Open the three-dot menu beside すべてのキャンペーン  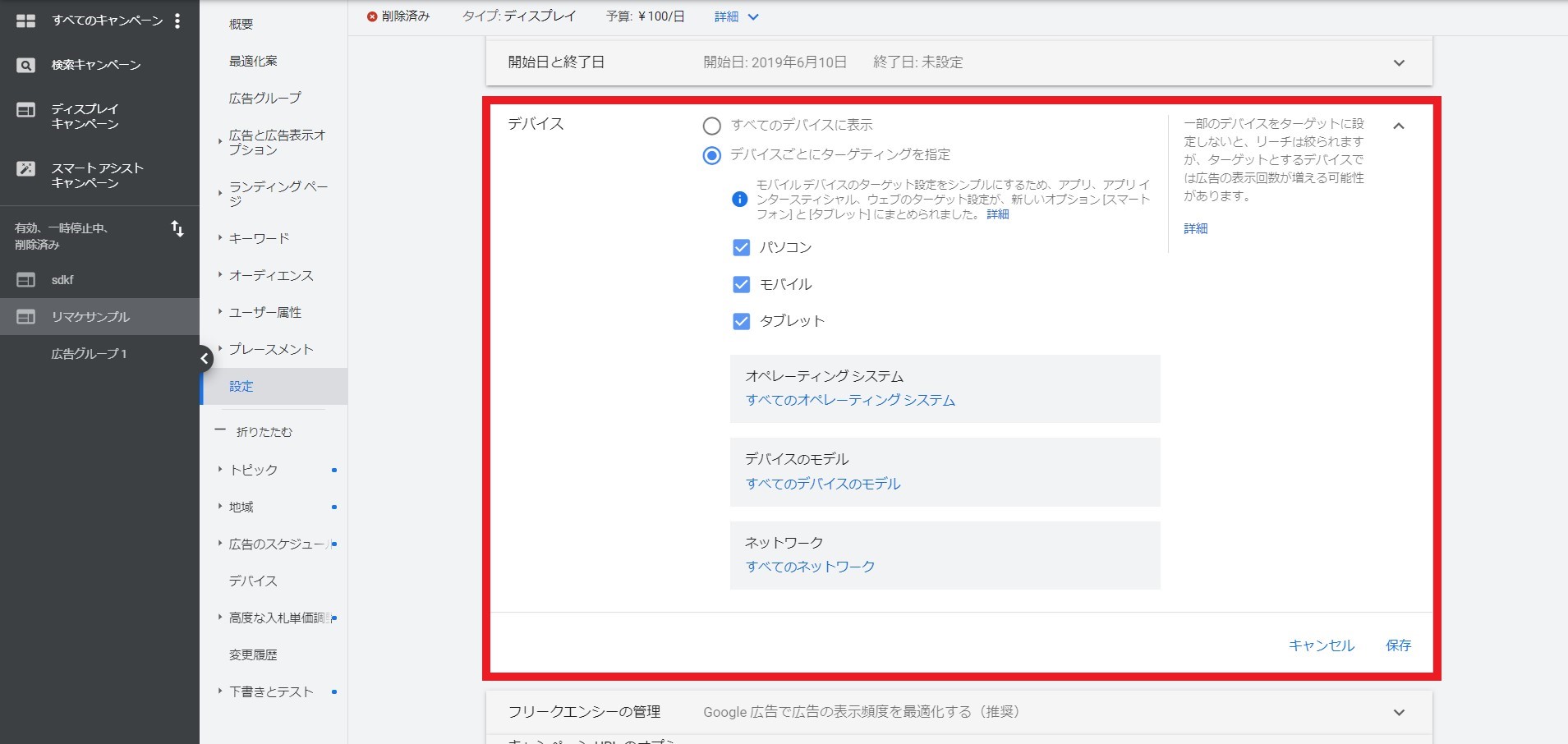point(177,21)
